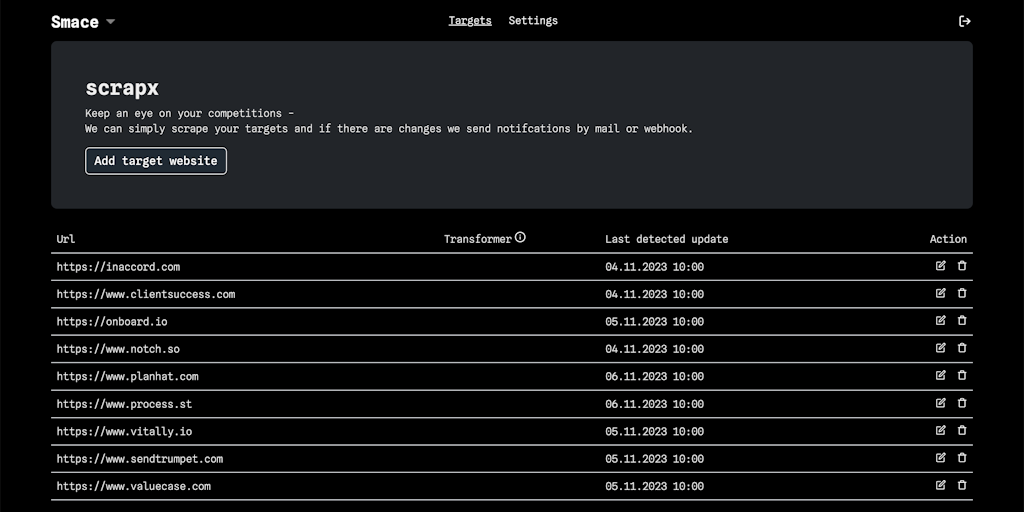Screen dimensions: 1024x512
Task: Delete the vitally.io target
Action: [x=962, y=431]
